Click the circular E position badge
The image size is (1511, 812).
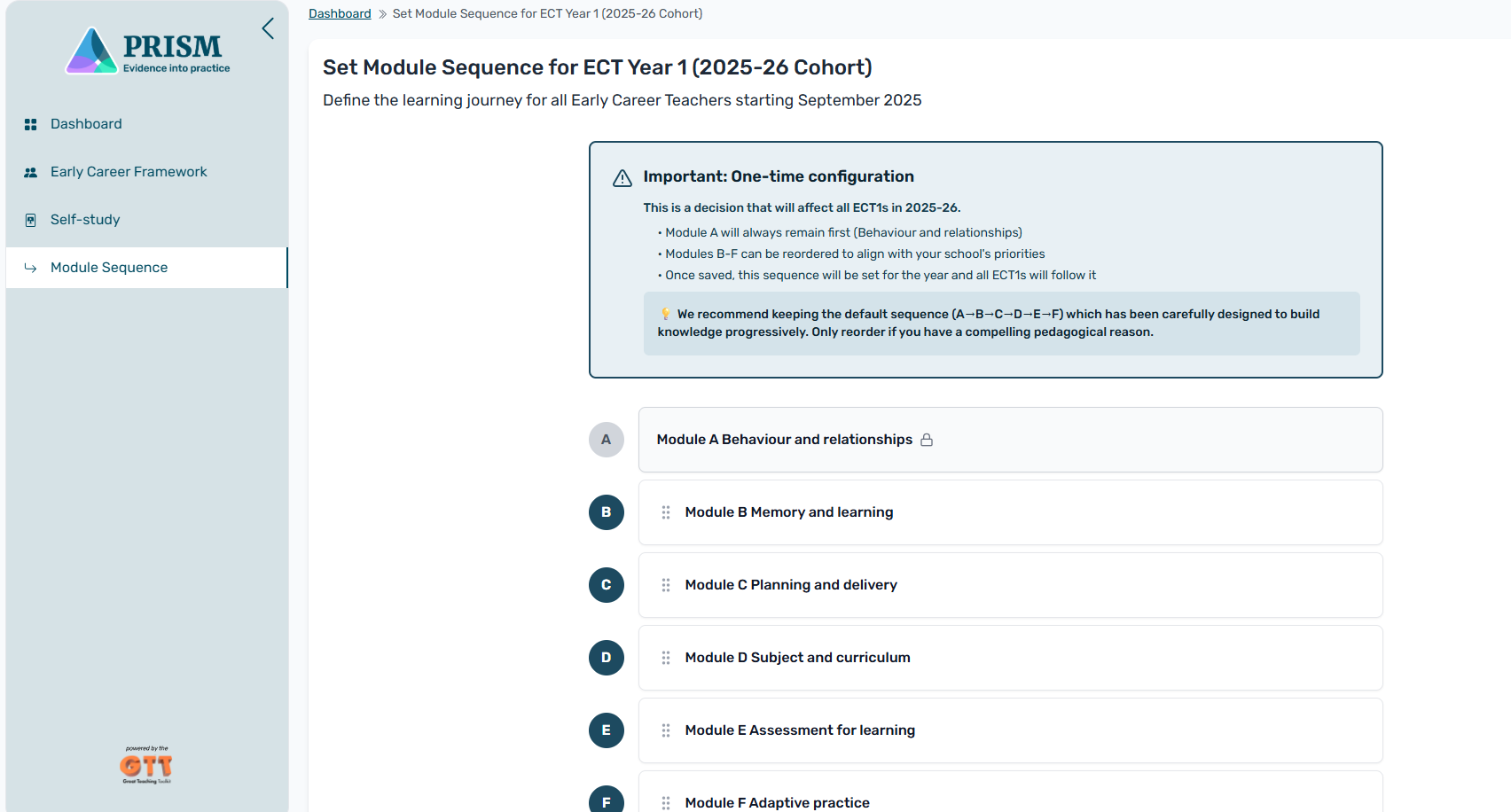(607, 730)
